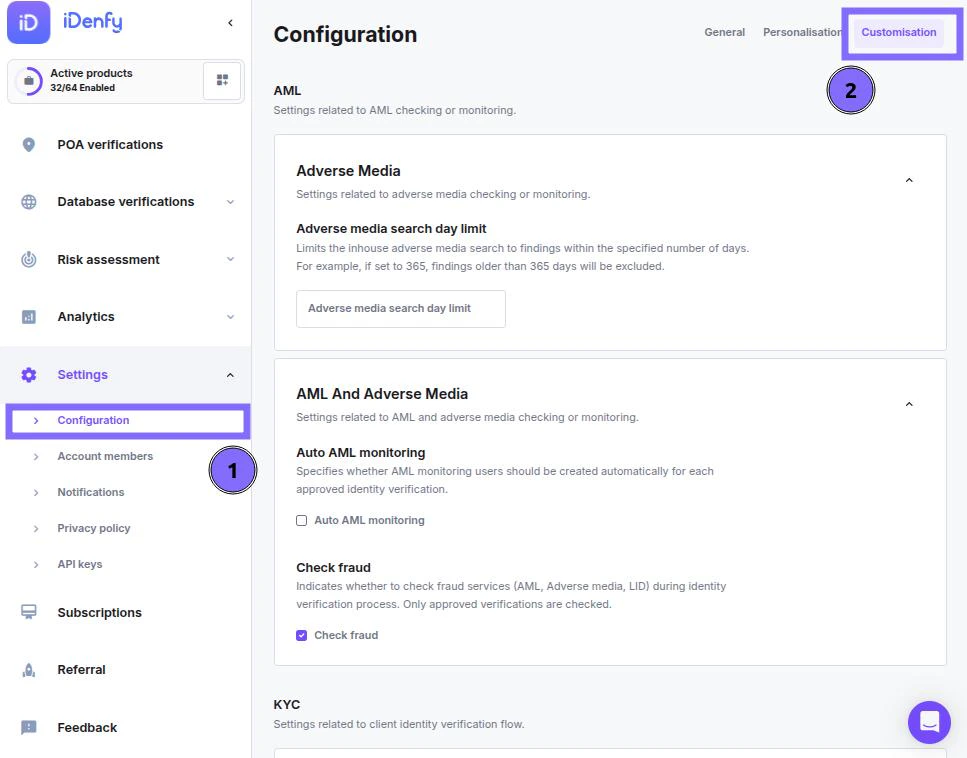This screenshot has height=758, width=967.
Task: Open Privacy policy settings
Action: point(94,529)
